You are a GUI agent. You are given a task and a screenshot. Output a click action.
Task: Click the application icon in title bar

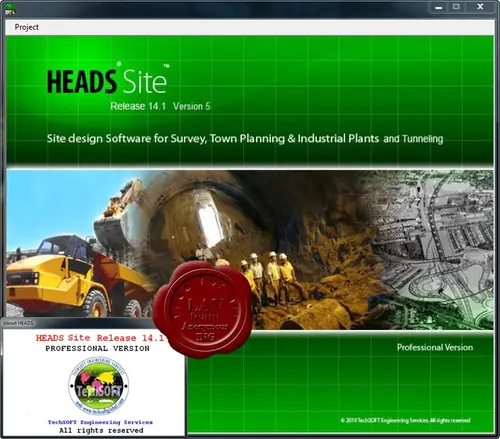[10, 9]
